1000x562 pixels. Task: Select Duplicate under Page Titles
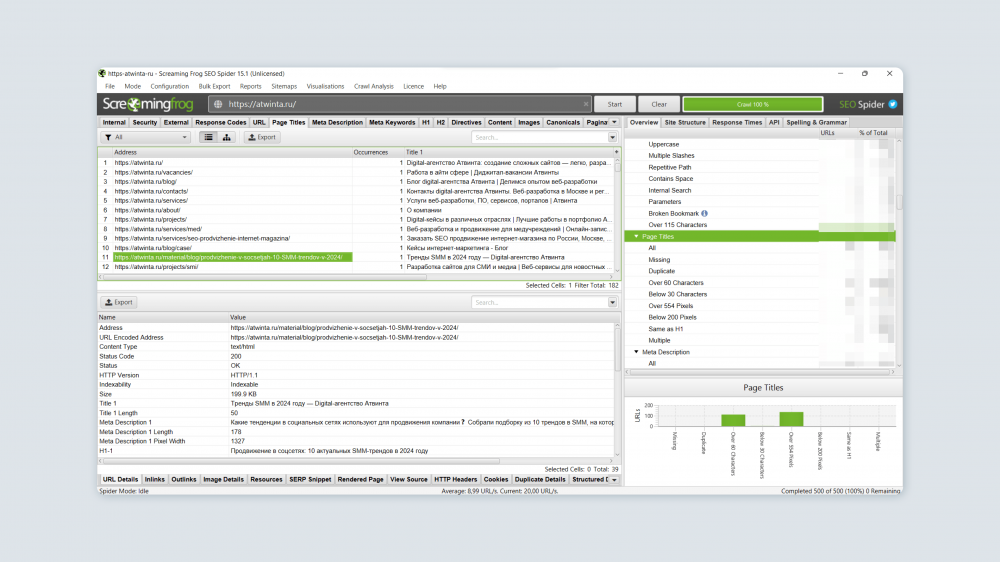[x=661, y=271]
